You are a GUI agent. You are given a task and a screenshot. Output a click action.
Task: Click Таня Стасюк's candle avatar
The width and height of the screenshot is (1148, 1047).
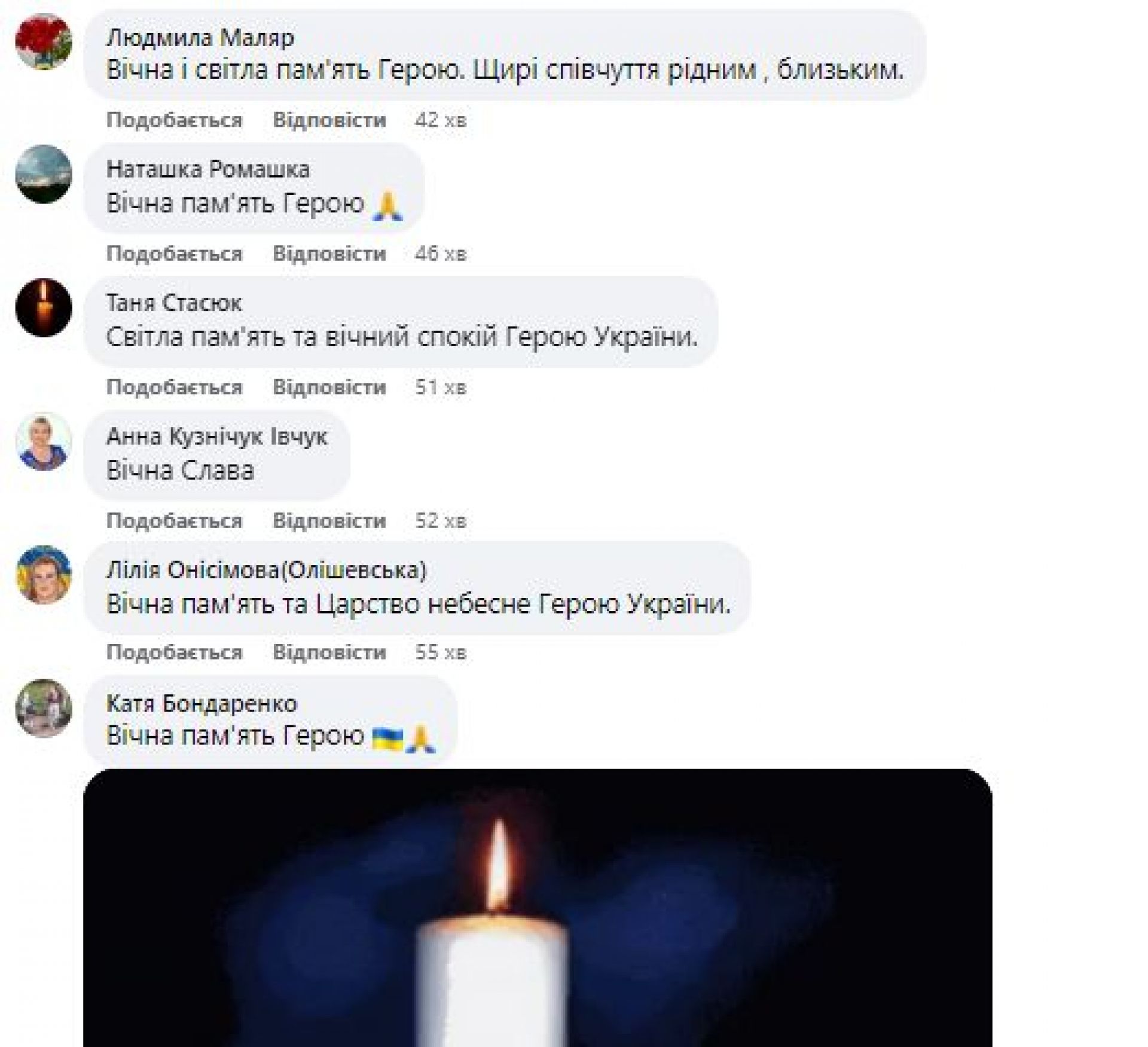point(43,307)
